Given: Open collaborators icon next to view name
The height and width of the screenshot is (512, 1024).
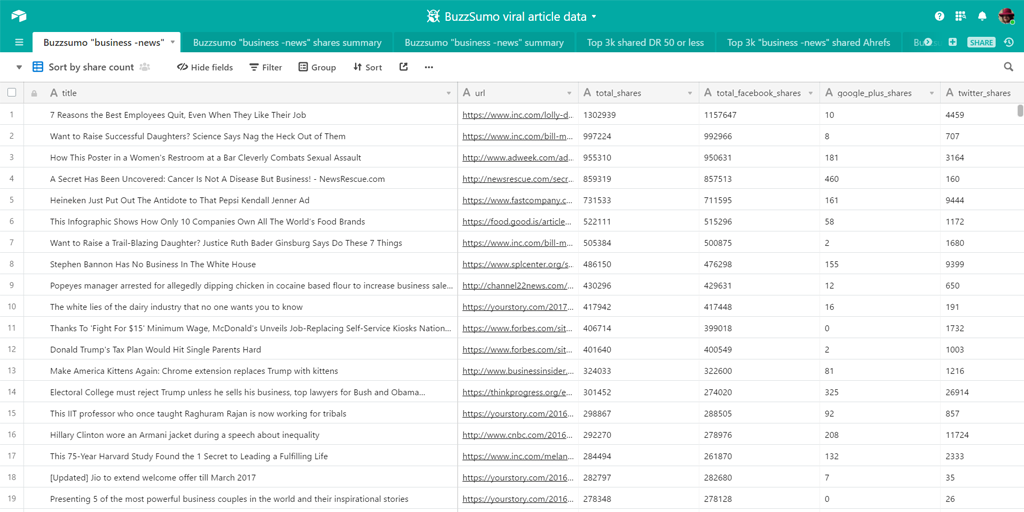Looking at the screenshot, I should (x=144, y=67).
